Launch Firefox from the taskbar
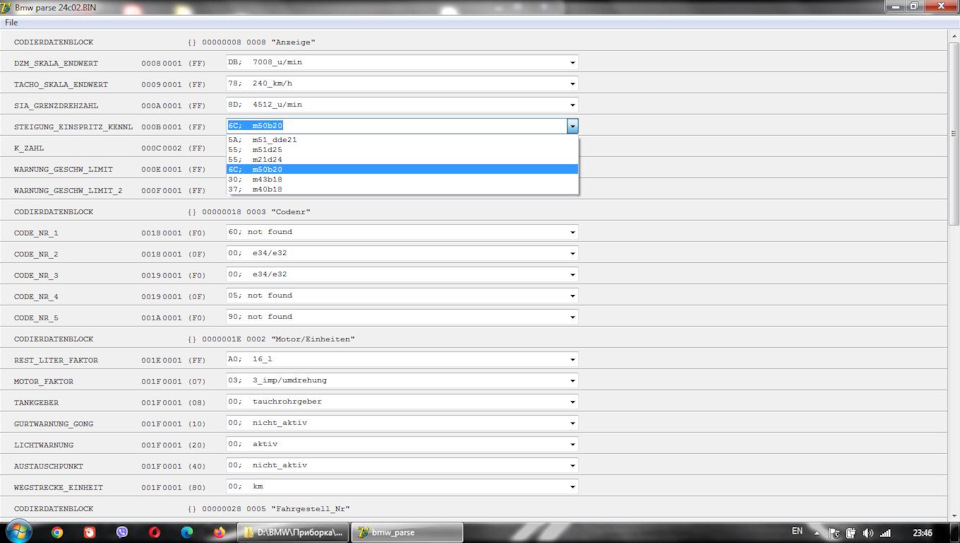The image size is (960, 543). [x=219, y=532]
